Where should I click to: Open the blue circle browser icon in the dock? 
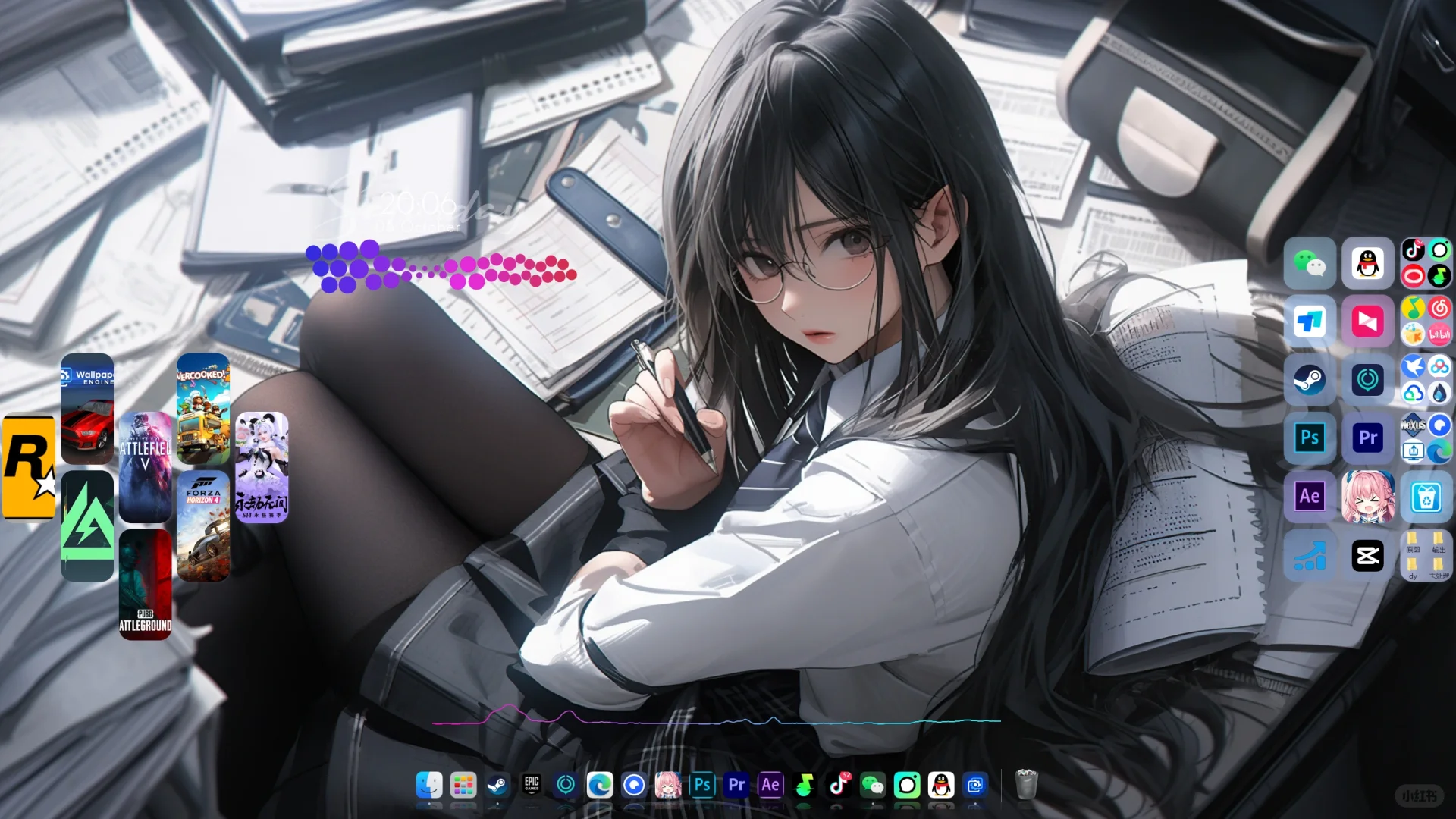(634, 785)
